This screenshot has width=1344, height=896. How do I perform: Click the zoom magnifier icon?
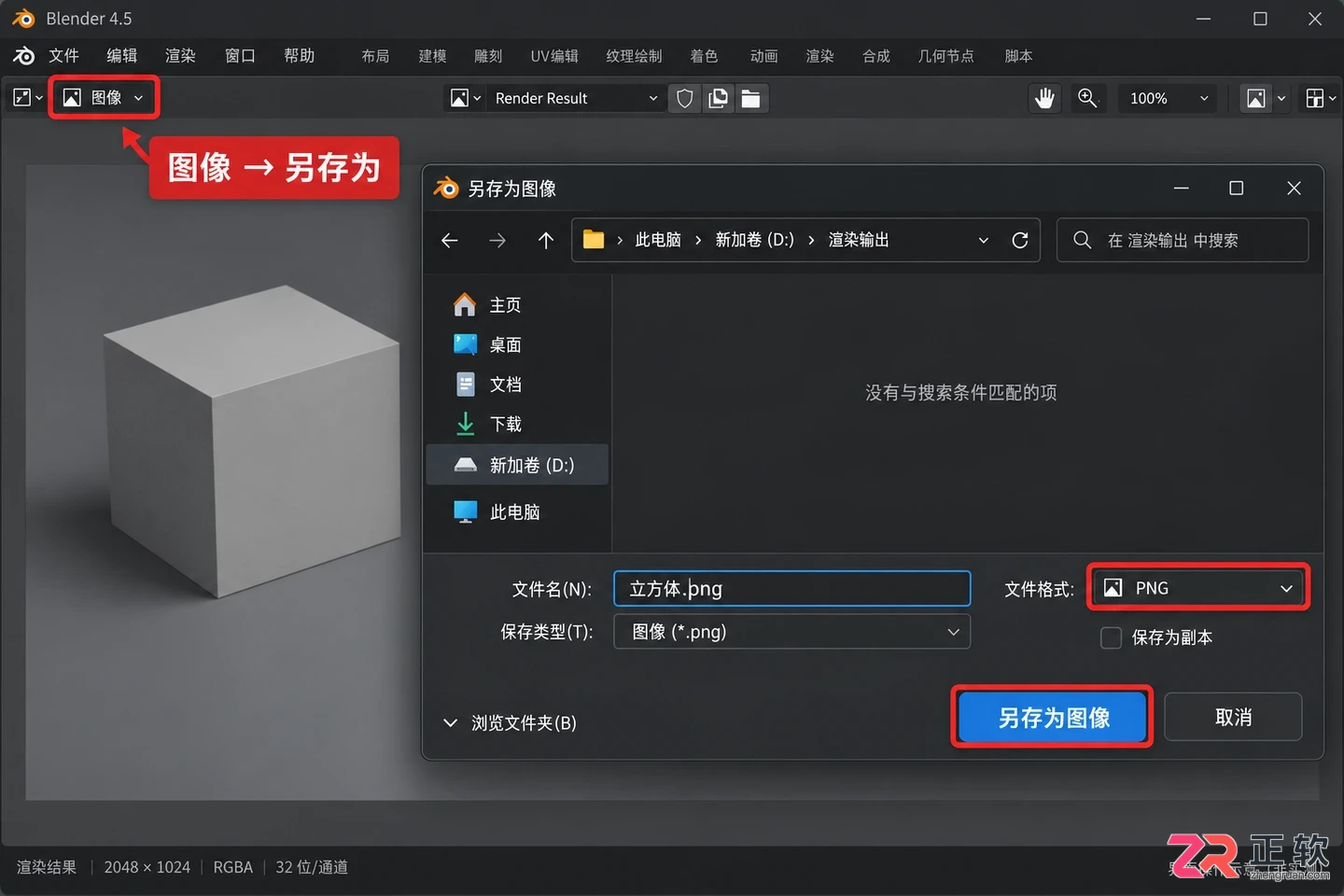point(1087,98)
